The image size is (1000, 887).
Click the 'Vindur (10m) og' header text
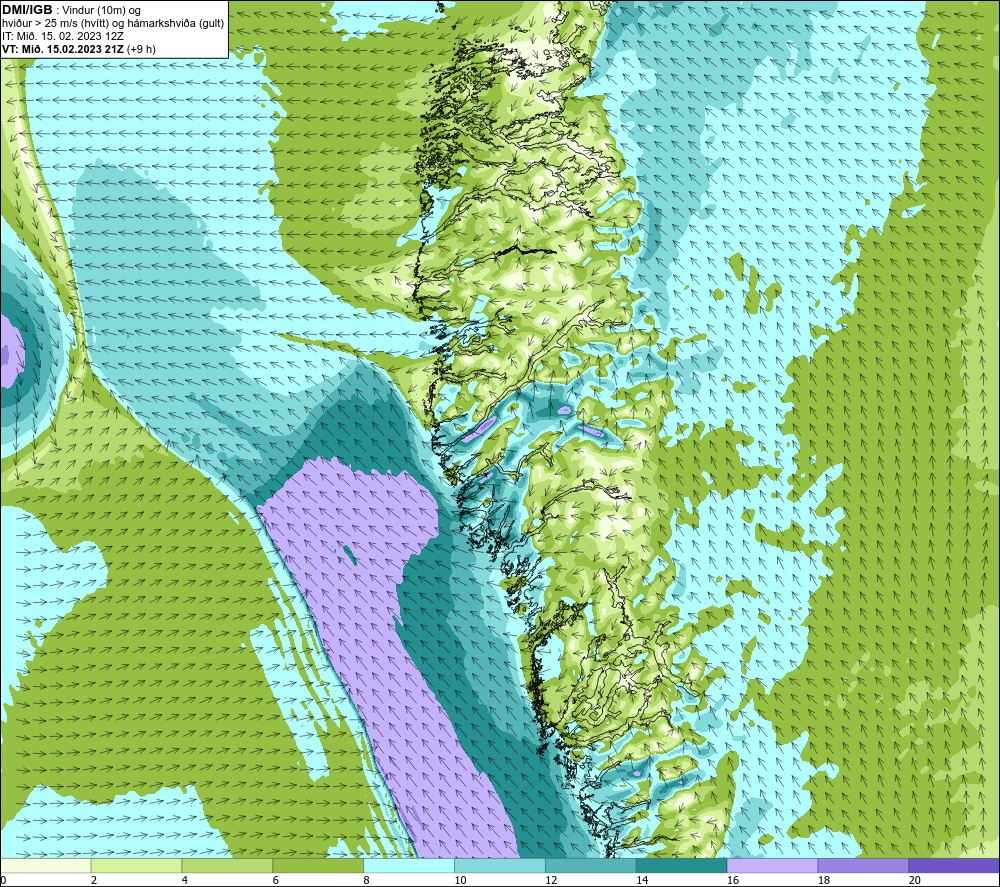coord(102,11)
